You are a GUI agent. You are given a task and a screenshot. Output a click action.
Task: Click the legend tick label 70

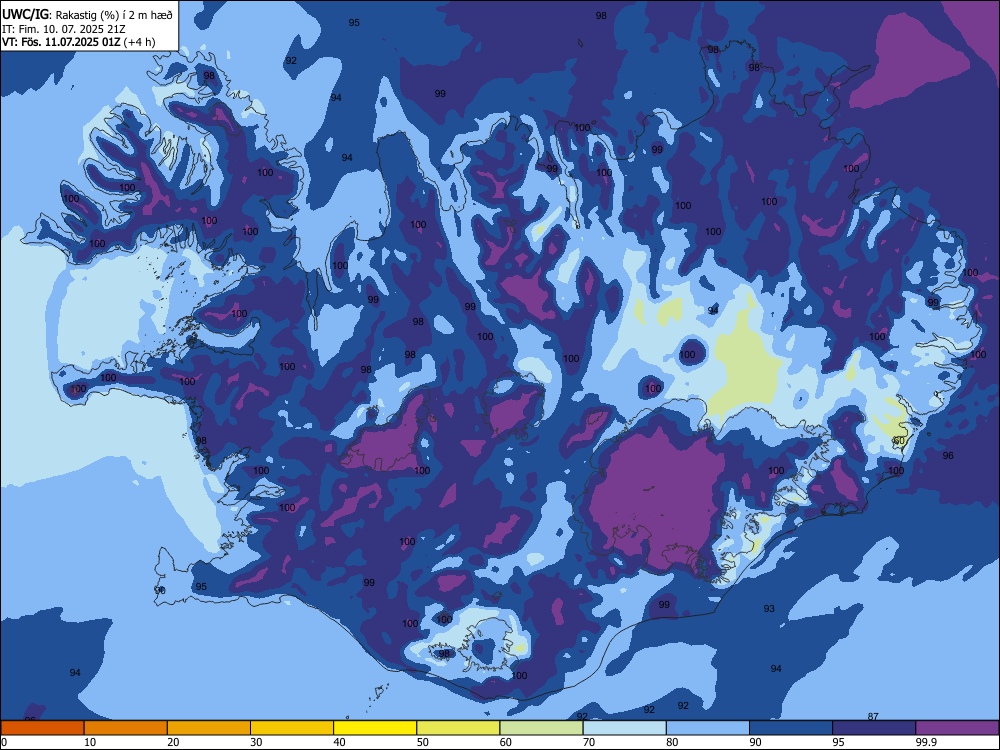click(589, 742)
